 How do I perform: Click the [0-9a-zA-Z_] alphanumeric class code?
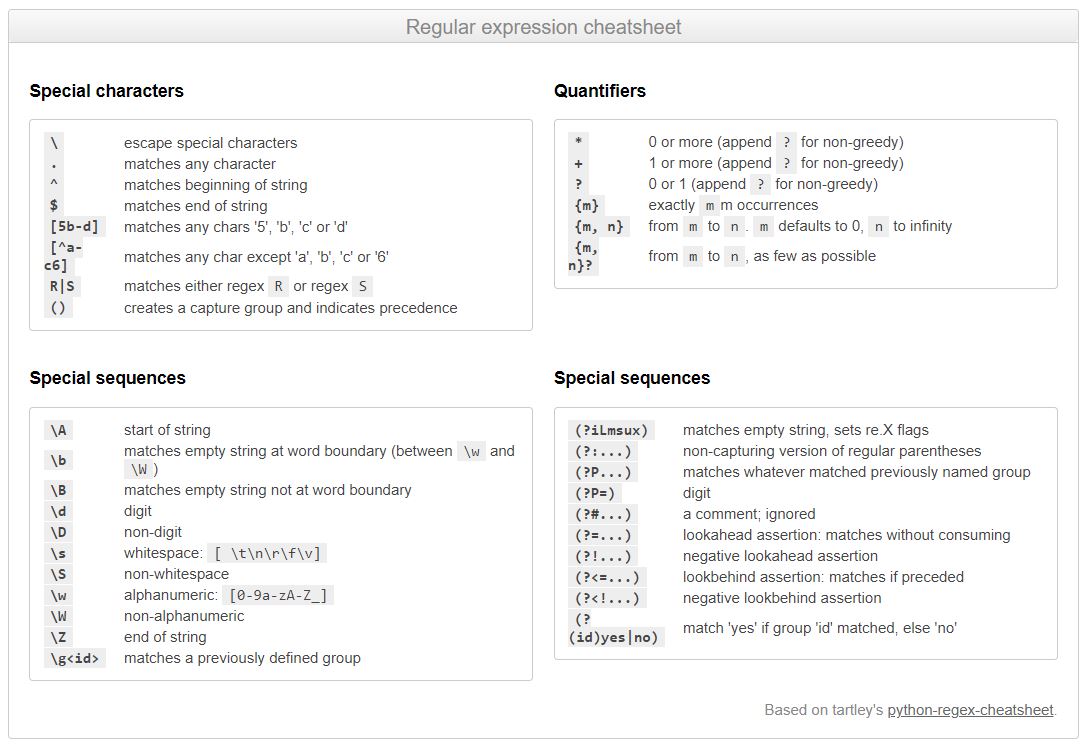pos(278,595)
